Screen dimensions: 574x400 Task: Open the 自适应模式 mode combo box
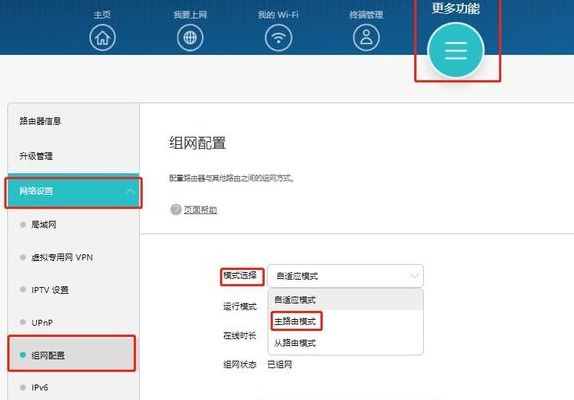coord(346,276)
